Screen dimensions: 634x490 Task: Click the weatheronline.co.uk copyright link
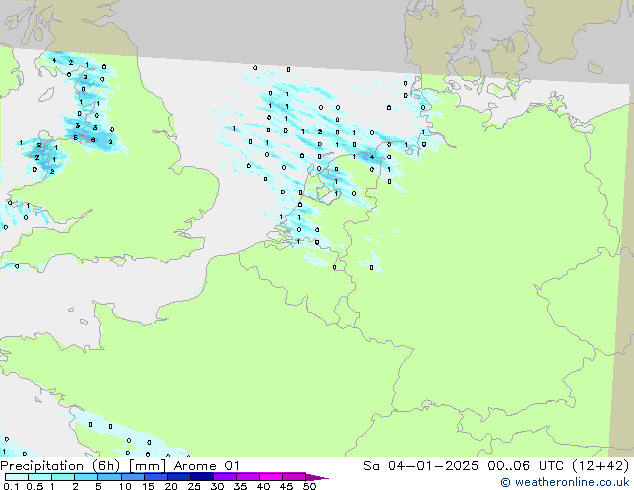565,482
